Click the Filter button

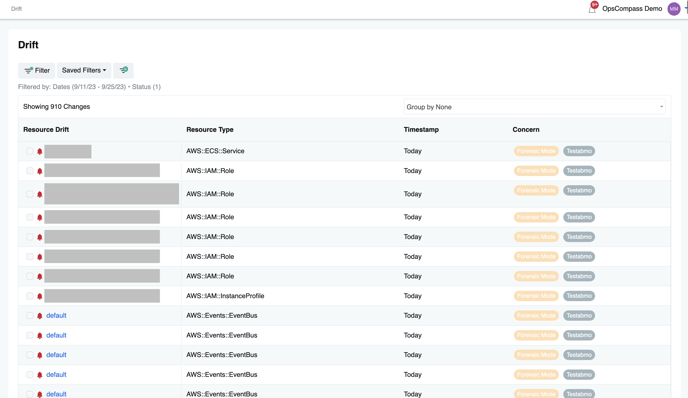coord(36,70)
